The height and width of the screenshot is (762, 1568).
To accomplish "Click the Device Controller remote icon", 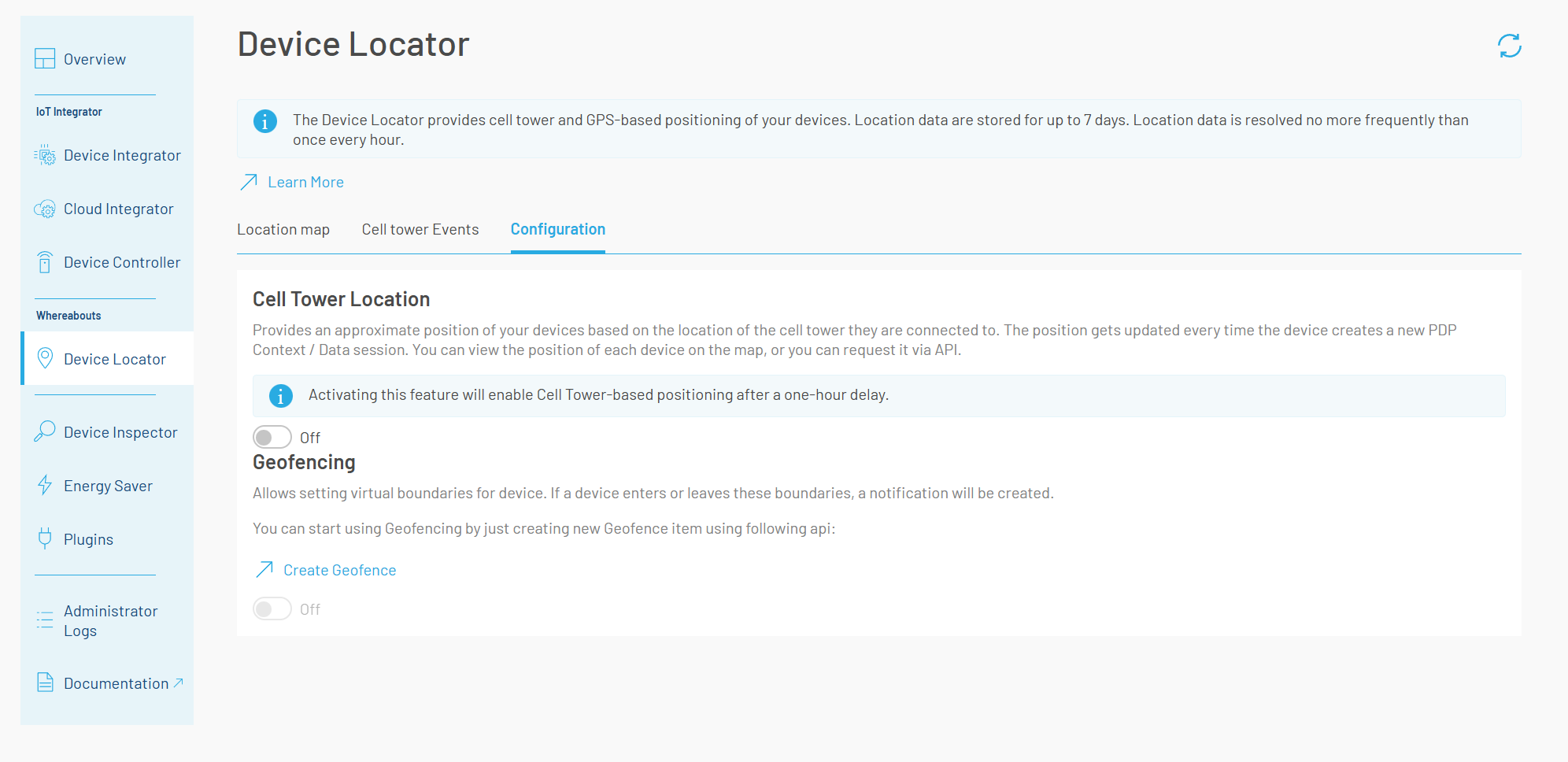I will tap(45, 262).
